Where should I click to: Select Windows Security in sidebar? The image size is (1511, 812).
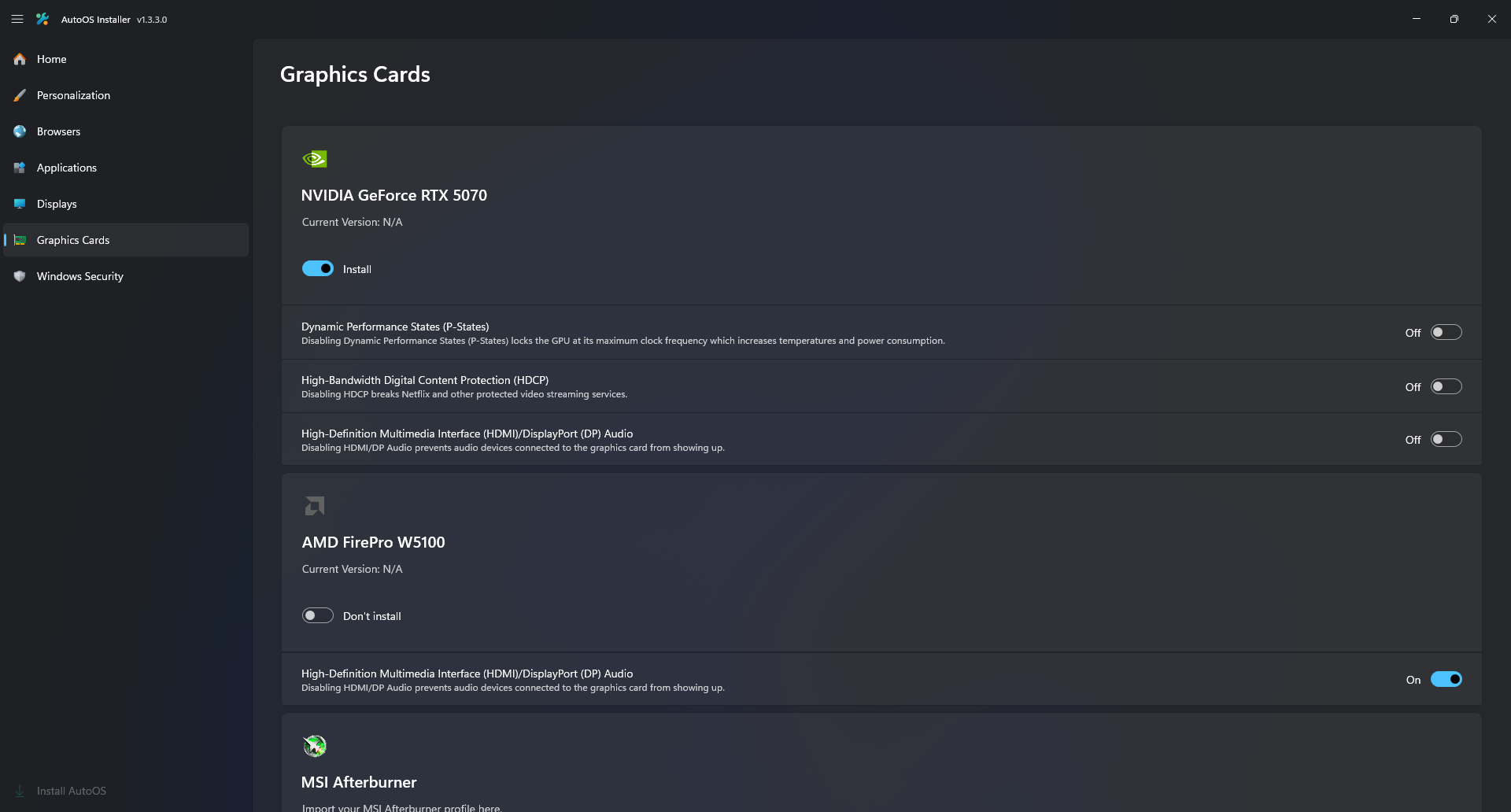tap(126, 276)
